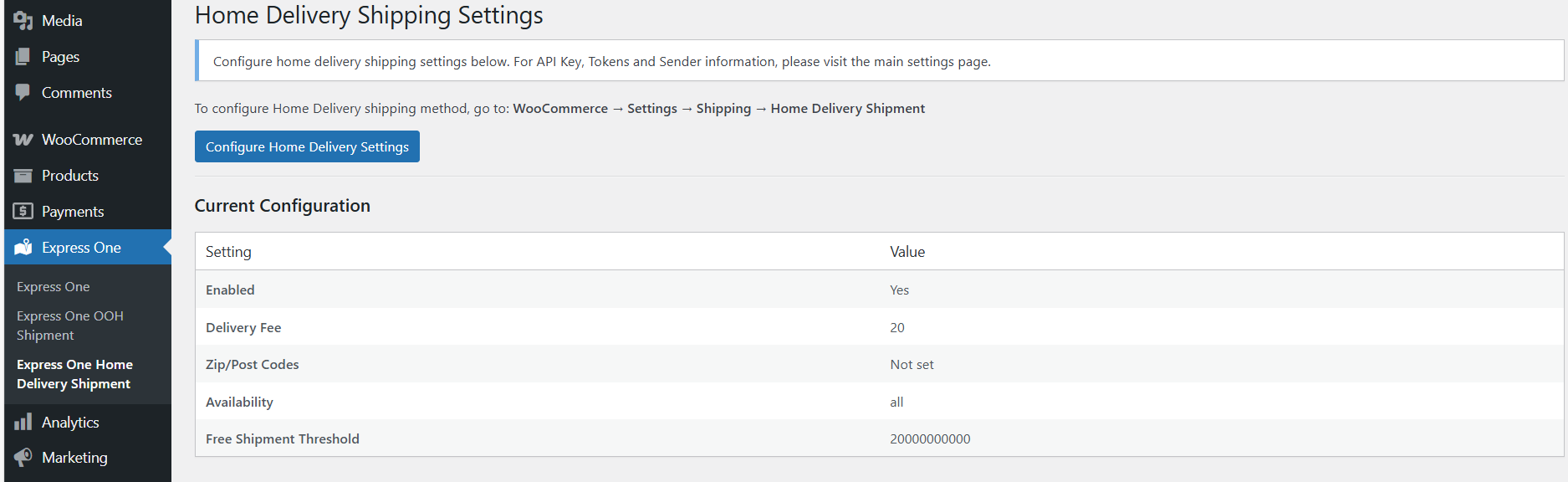
Task: Click the Home Delivery Shipping Settings title
Action: [x=369, y=15]
